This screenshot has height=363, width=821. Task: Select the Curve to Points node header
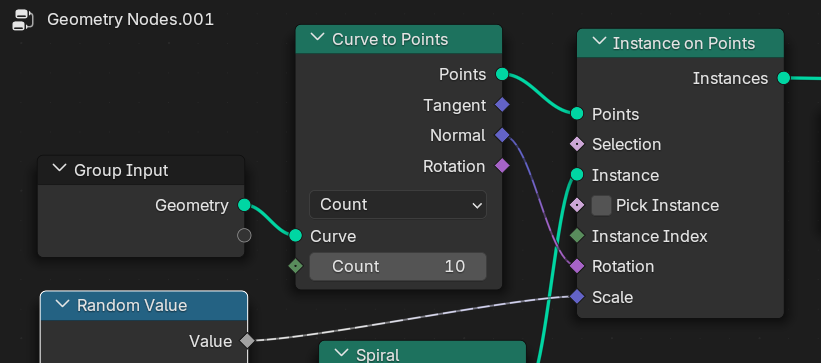[x=398, y=39]
